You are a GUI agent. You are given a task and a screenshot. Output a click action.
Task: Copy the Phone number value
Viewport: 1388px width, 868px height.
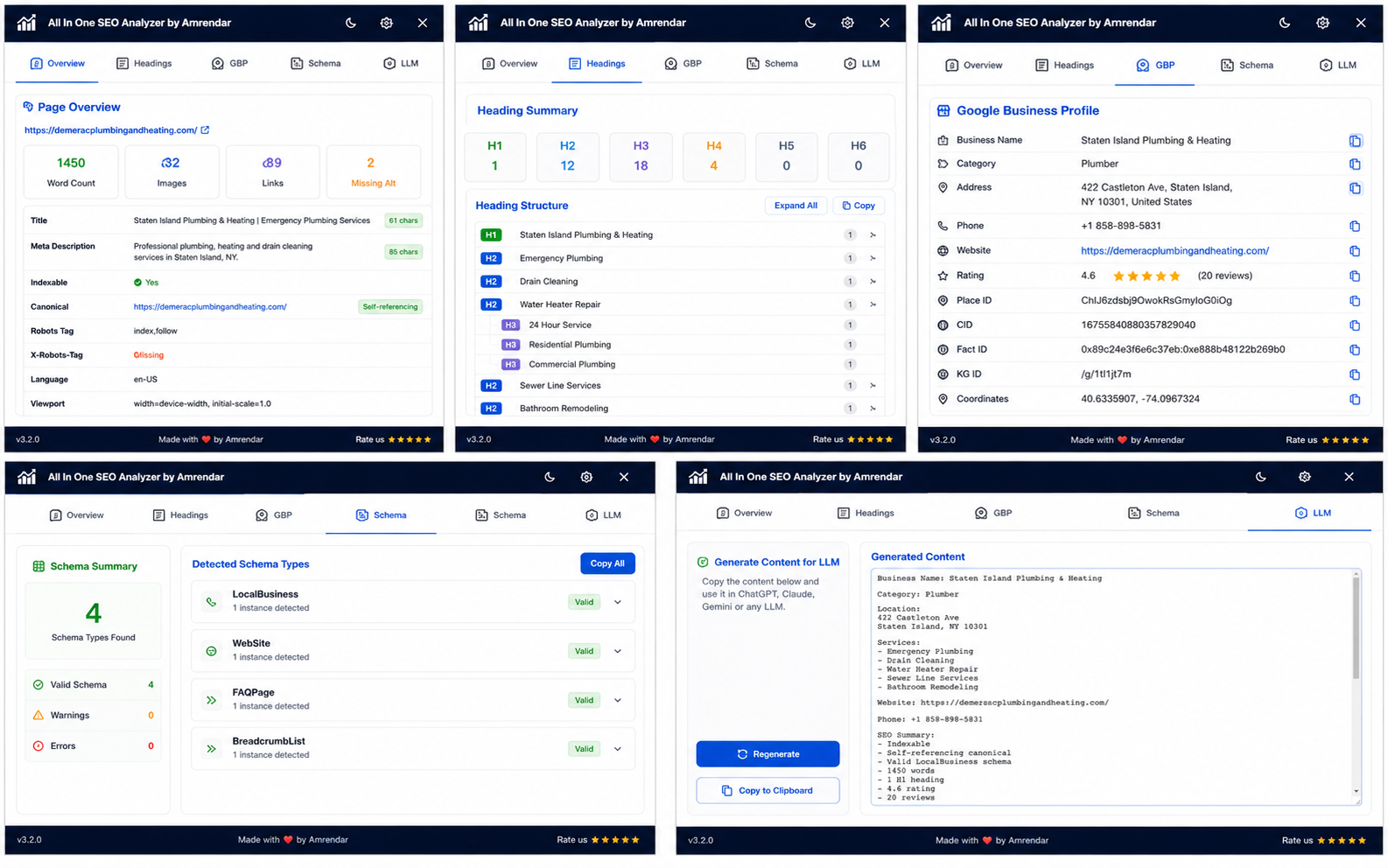[1355, 226]
